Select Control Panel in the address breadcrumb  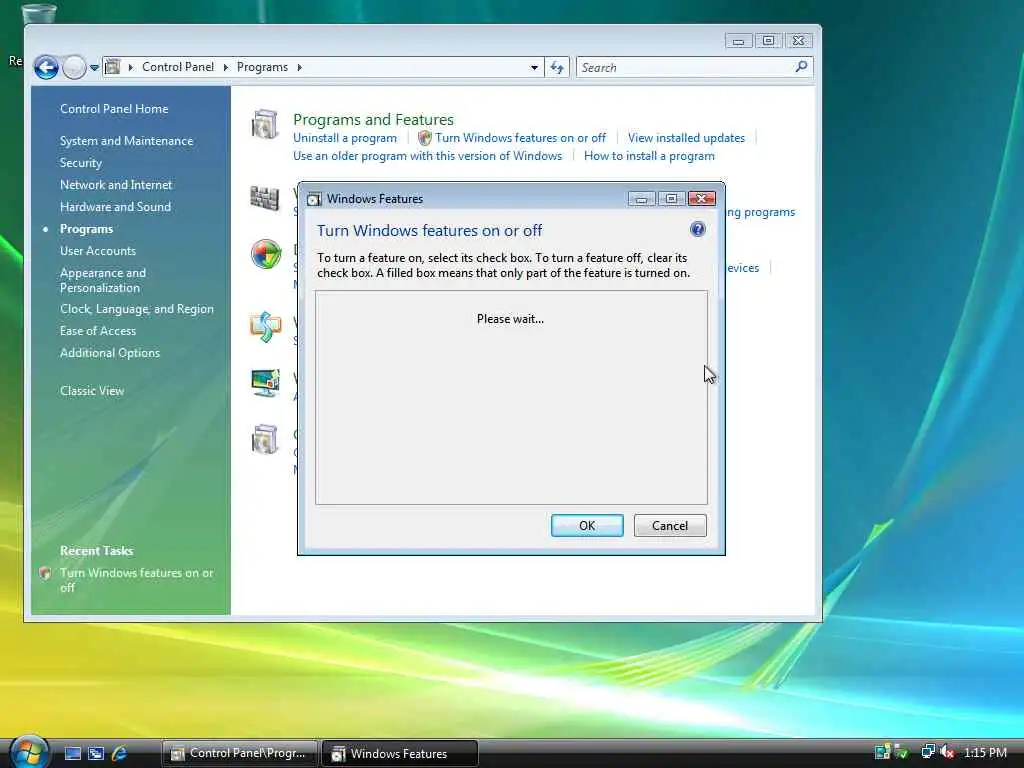[x=178, y=67]
